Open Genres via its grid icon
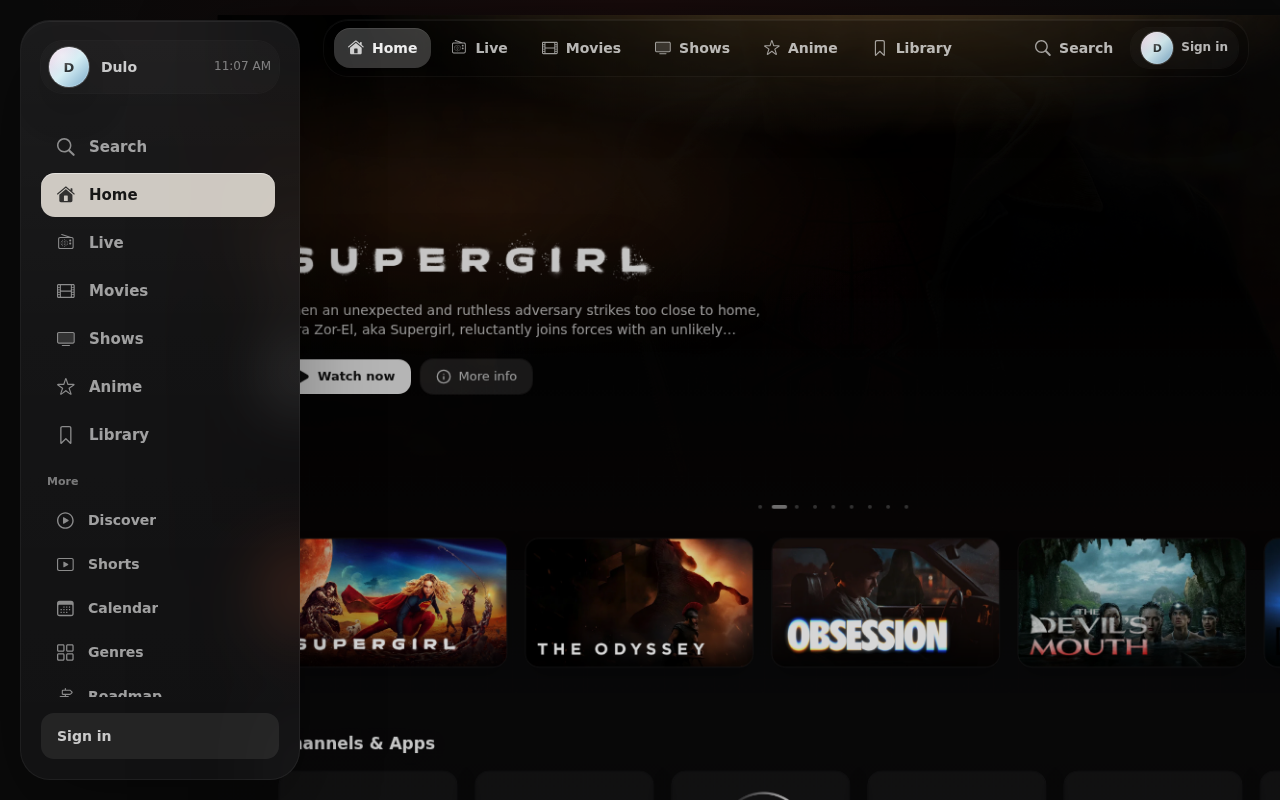Viewport: 1280px width, 800px height. [65, 652]
